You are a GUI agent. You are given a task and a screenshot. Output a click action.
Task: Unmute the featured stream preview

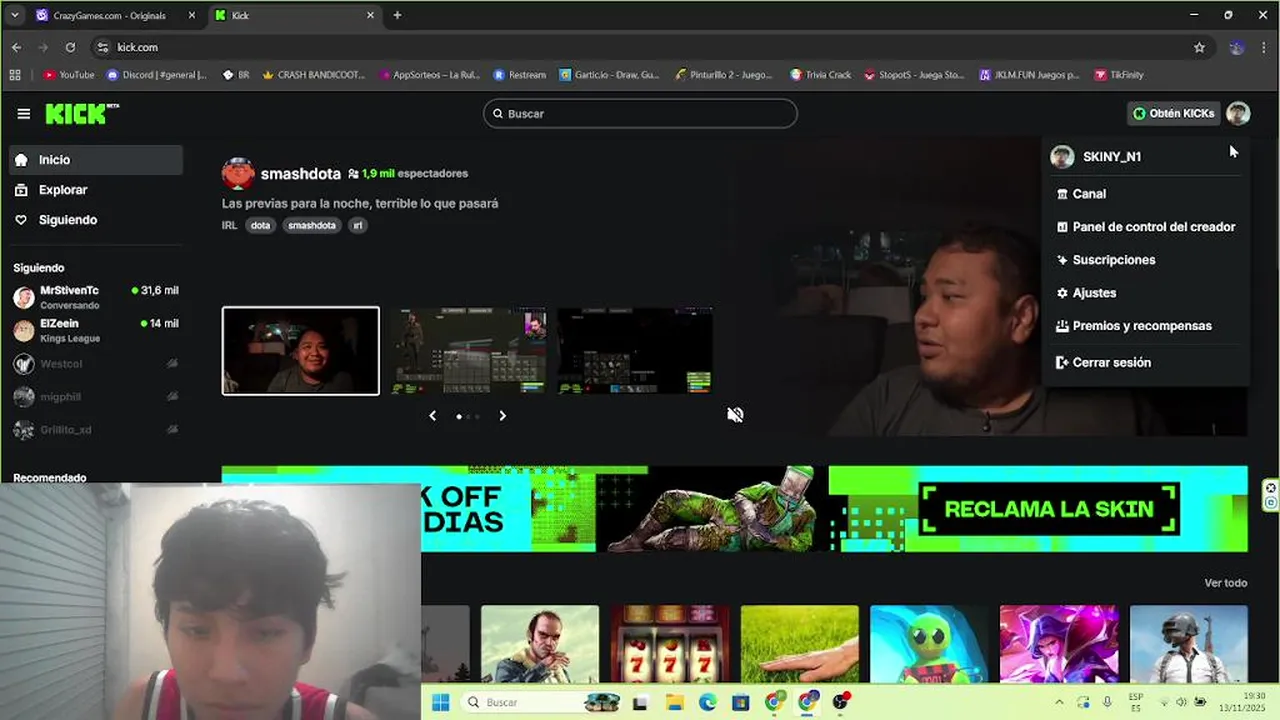735,415
